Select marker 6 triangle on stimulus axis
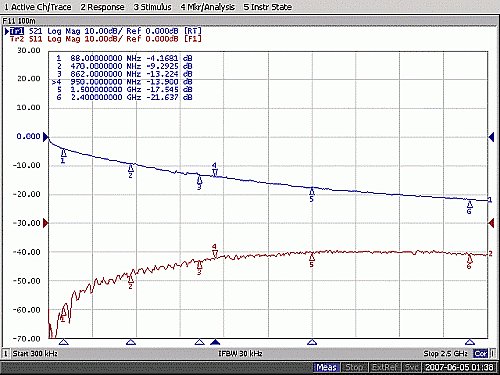The image size is (500, 375). (470, 342)
